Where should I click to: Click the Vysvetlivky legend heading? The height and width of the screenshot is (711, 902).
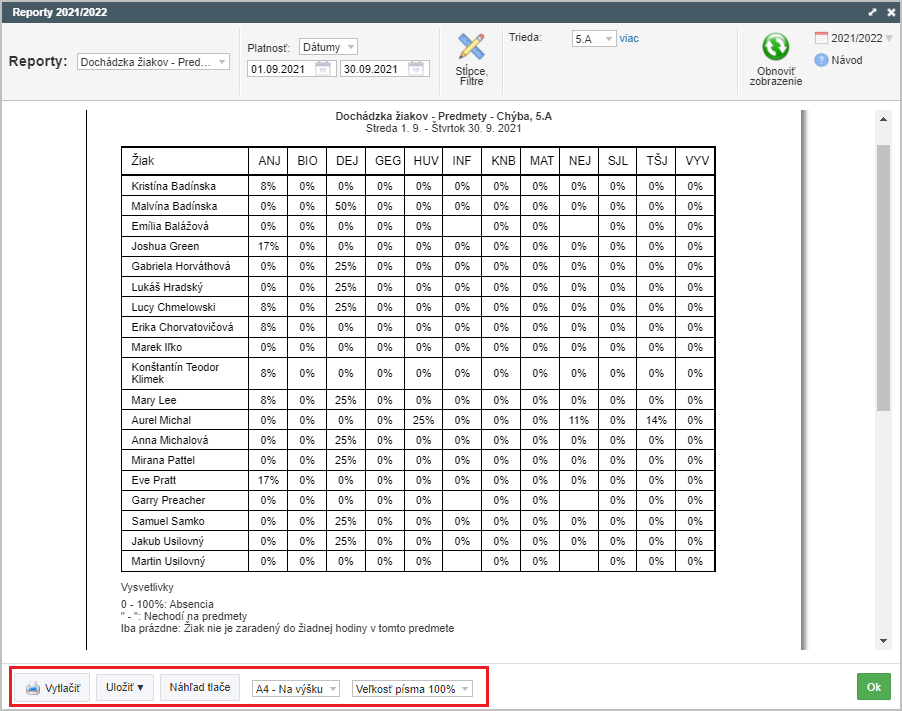(147, 587)
